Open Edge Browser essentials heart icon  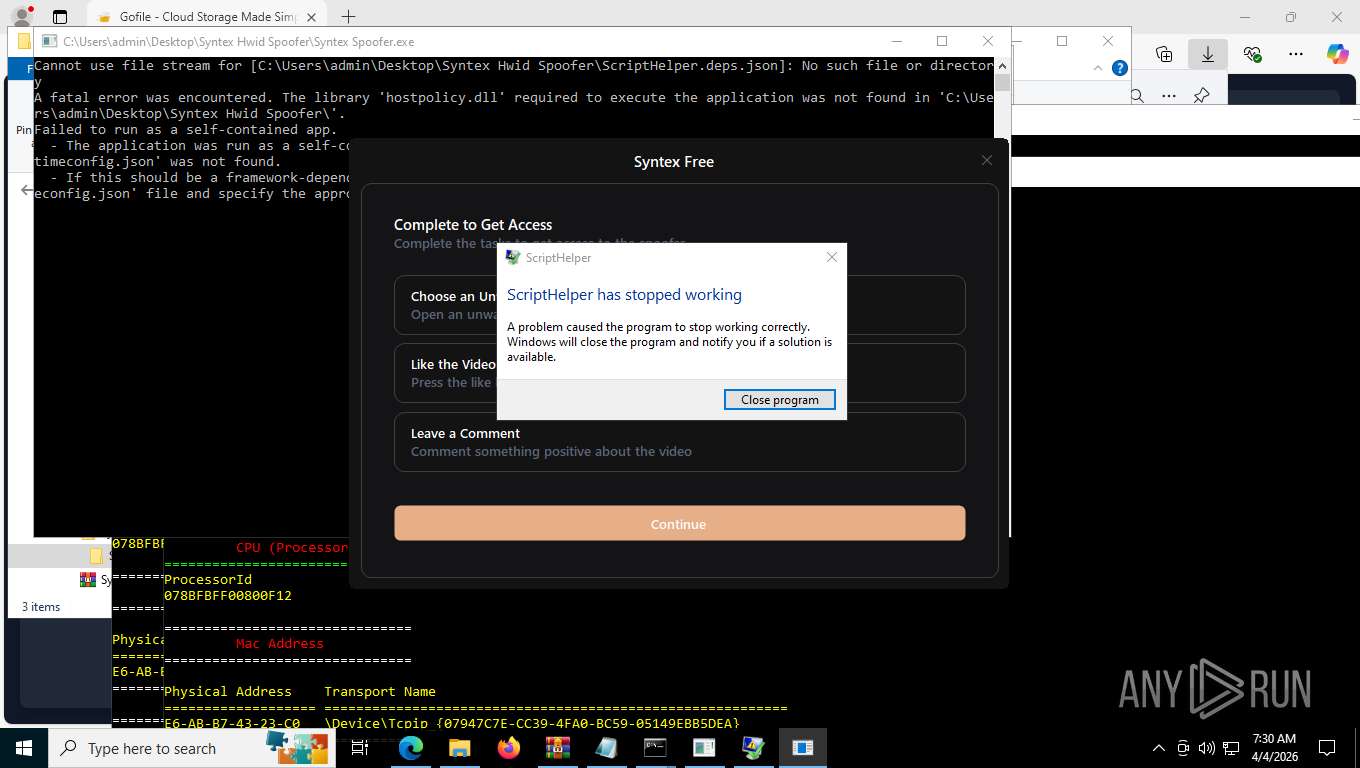[1252, 54]
